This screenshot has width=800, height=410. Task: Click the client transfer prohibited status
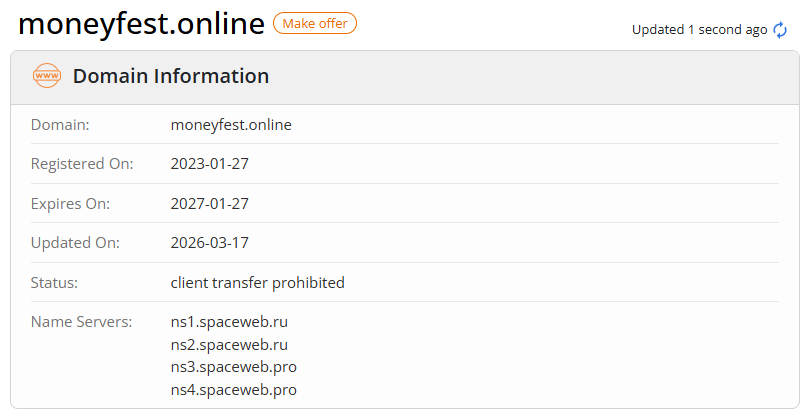[x=258, y=283]
